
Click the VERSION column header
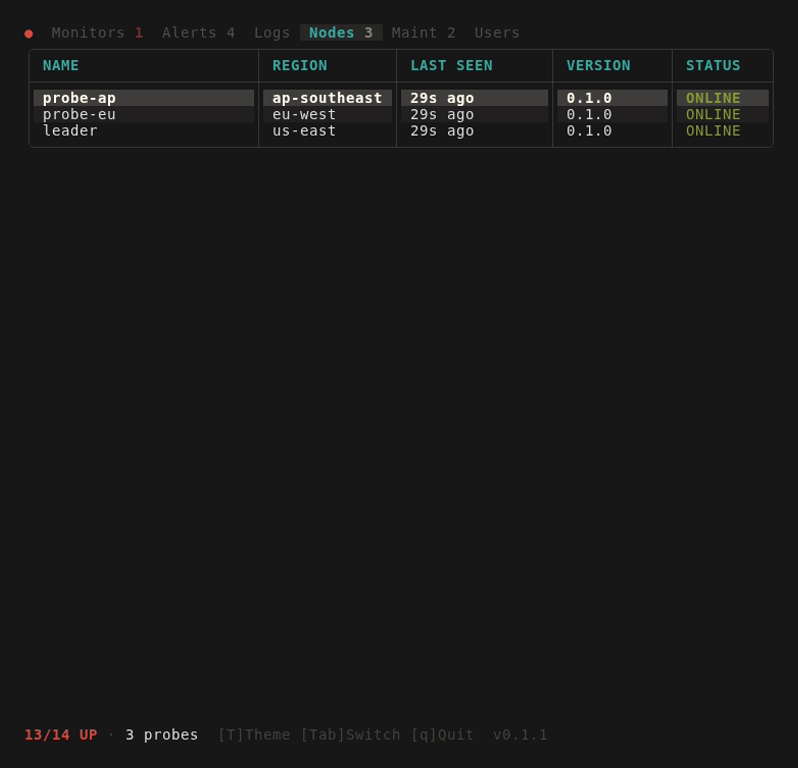click(x=598, y=65)
